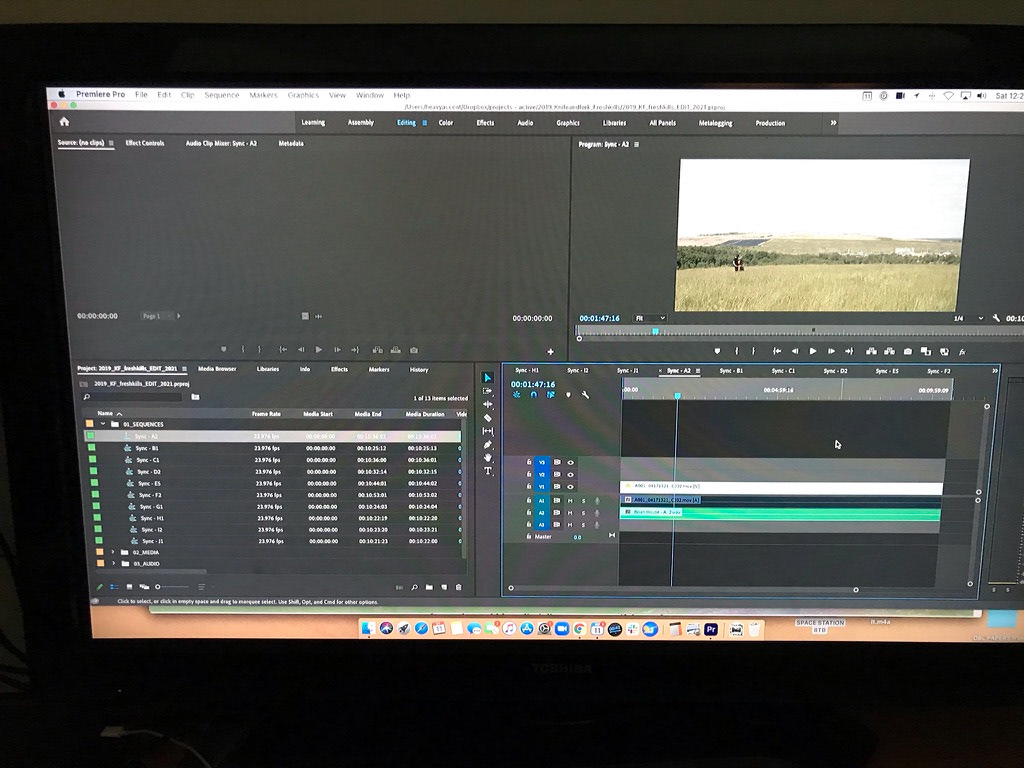Click Comparison View icon in Program monitor
The height and width of the screenshot is (768, 1024).
(925, 351)
